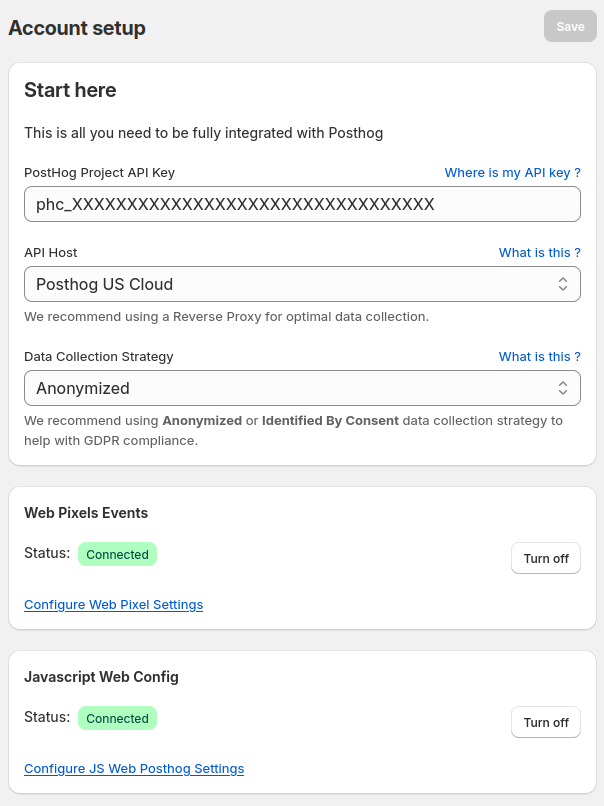
Task: Turn off Javascript Web Config
Action: 545,722
